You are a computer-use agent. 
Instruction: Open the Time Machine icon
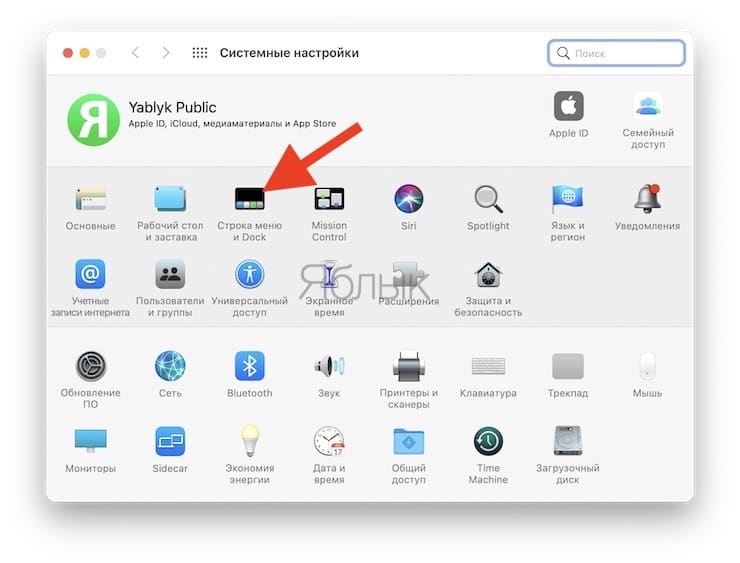click(488, 441)
